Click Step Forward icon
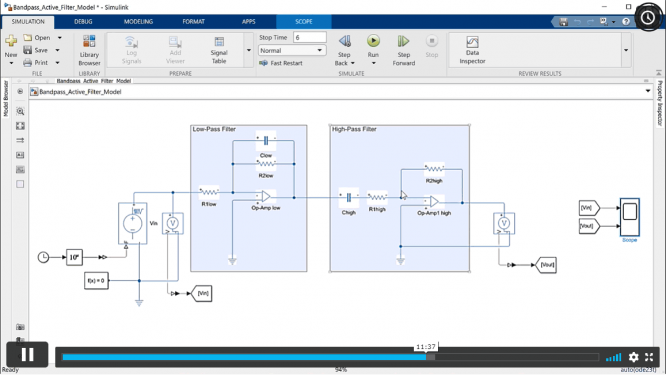 click(x=403, y=41)
